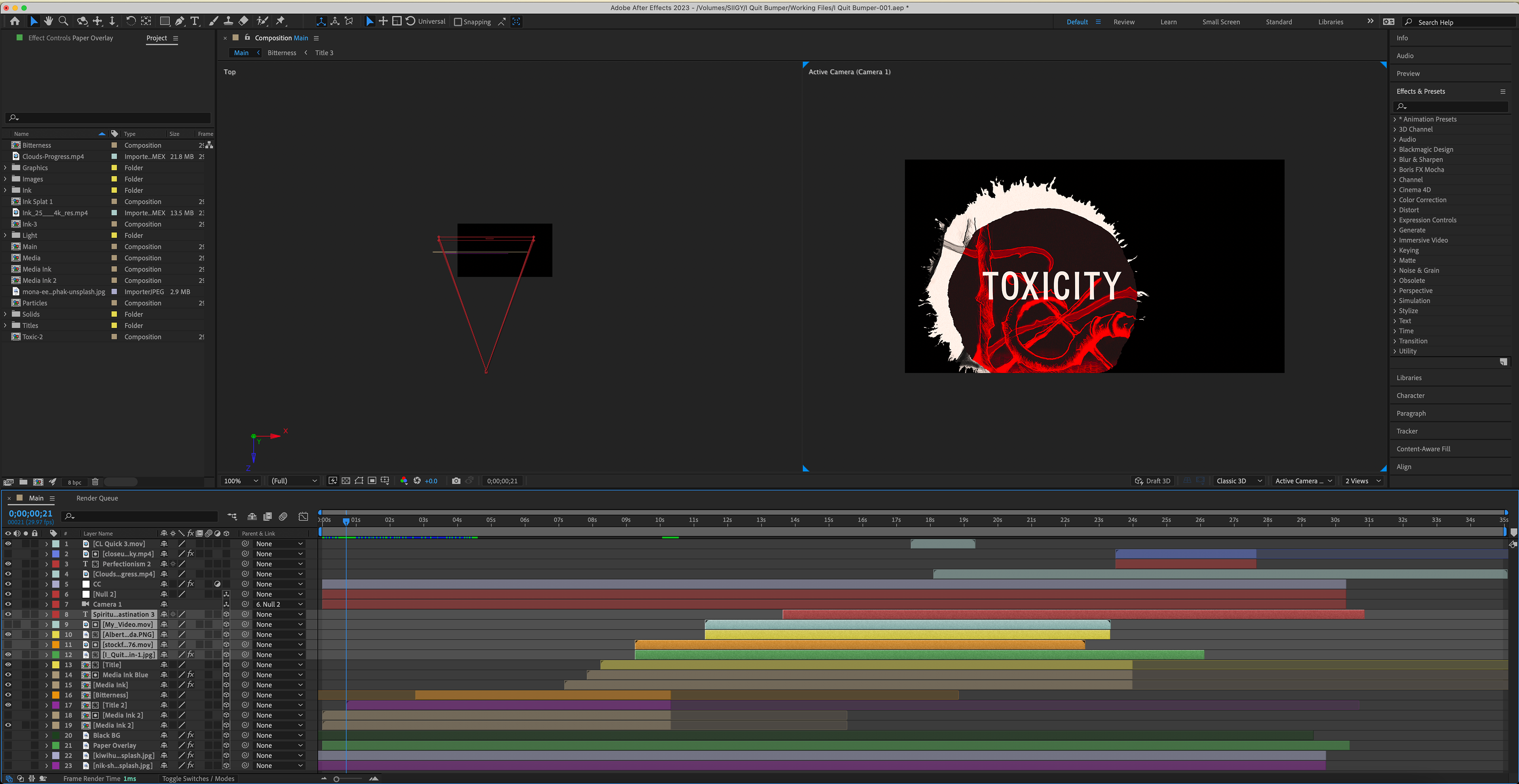This screenshot has width=1519, height=784.
Task: Hide the Media Ink Blue layer
Action: coord(8,675)
